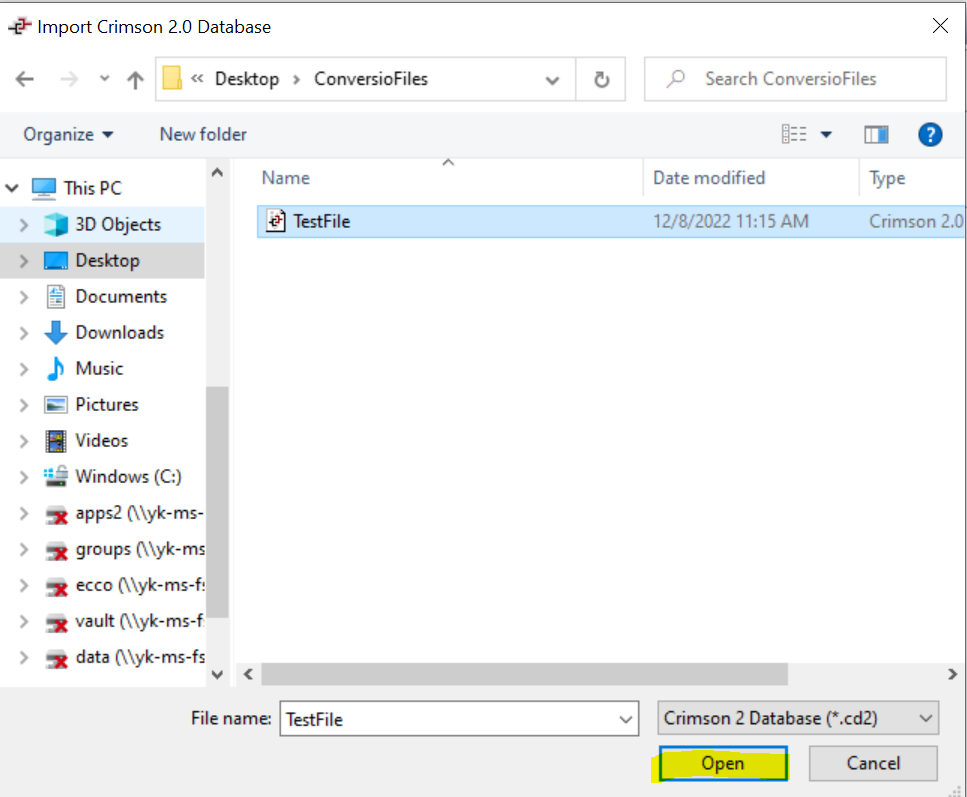Select ConversioFiles in the breadcrumb path
The width and height of the screenshot is (967, 797).
coord(371,79)
